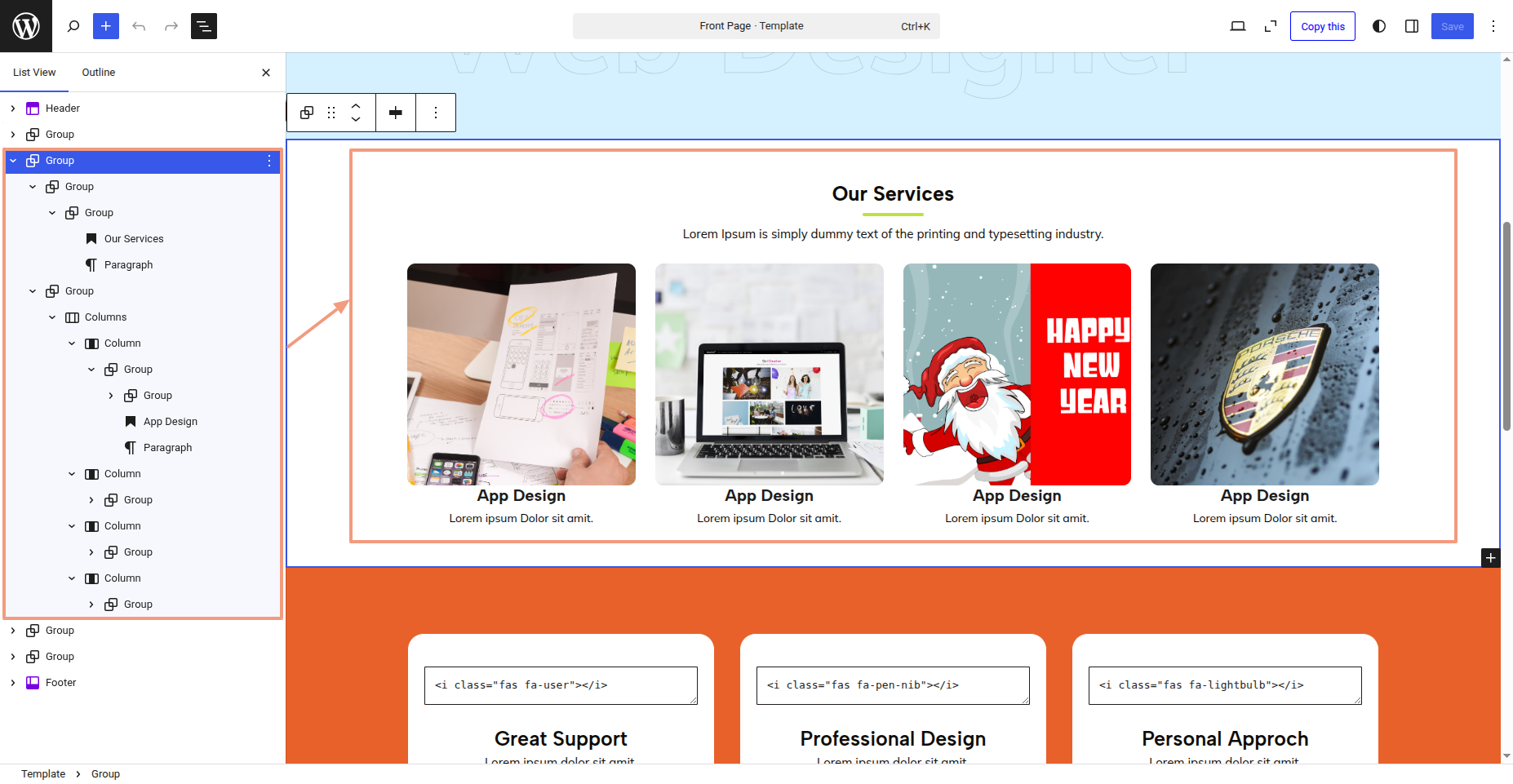Toggle the Settings sidebar panel
The width and height of the screenshot is (1513, 784).
(1412, 26)
